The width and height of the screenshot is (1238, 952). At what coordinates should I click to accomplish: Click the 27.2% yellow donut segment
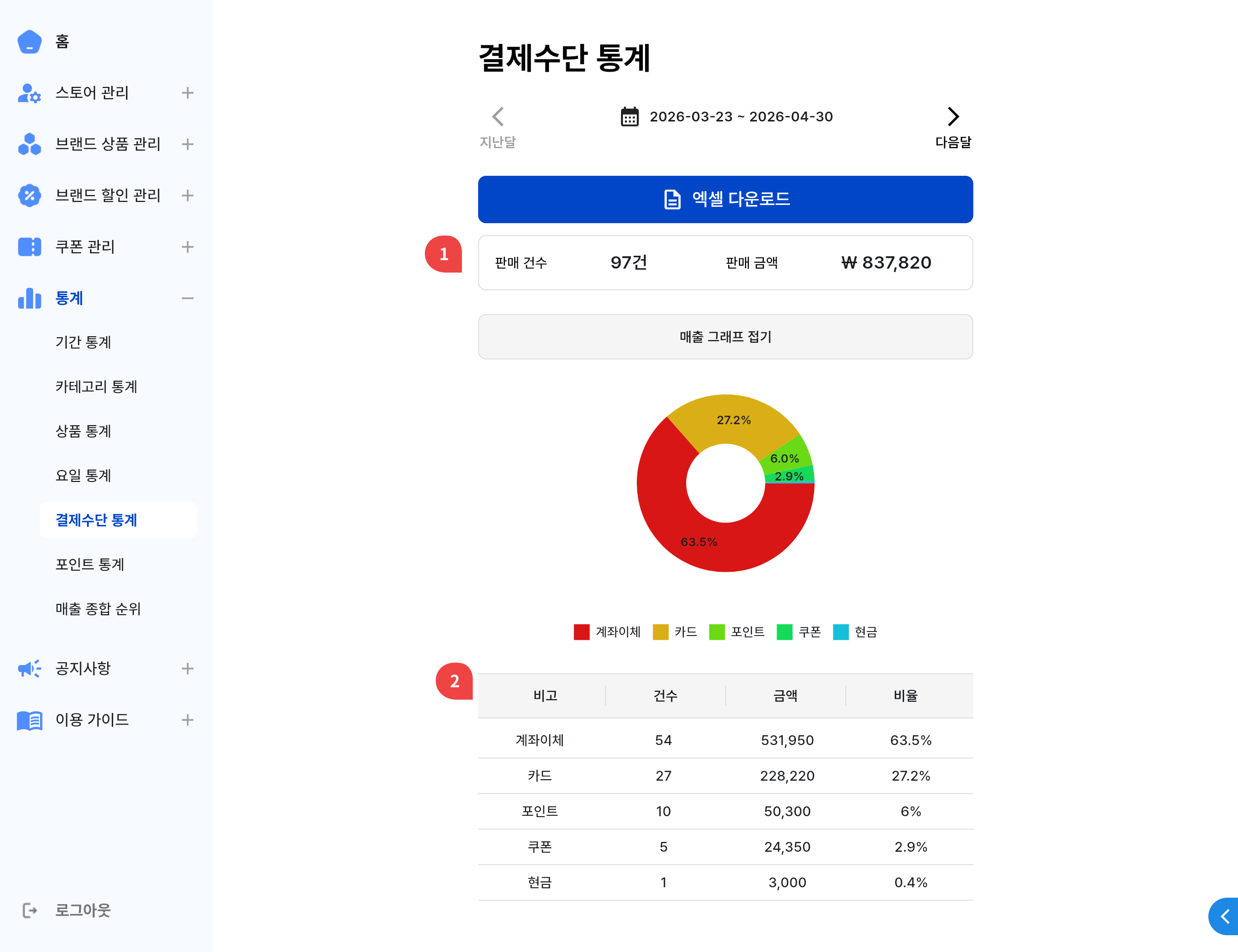(x=734, y=420)
